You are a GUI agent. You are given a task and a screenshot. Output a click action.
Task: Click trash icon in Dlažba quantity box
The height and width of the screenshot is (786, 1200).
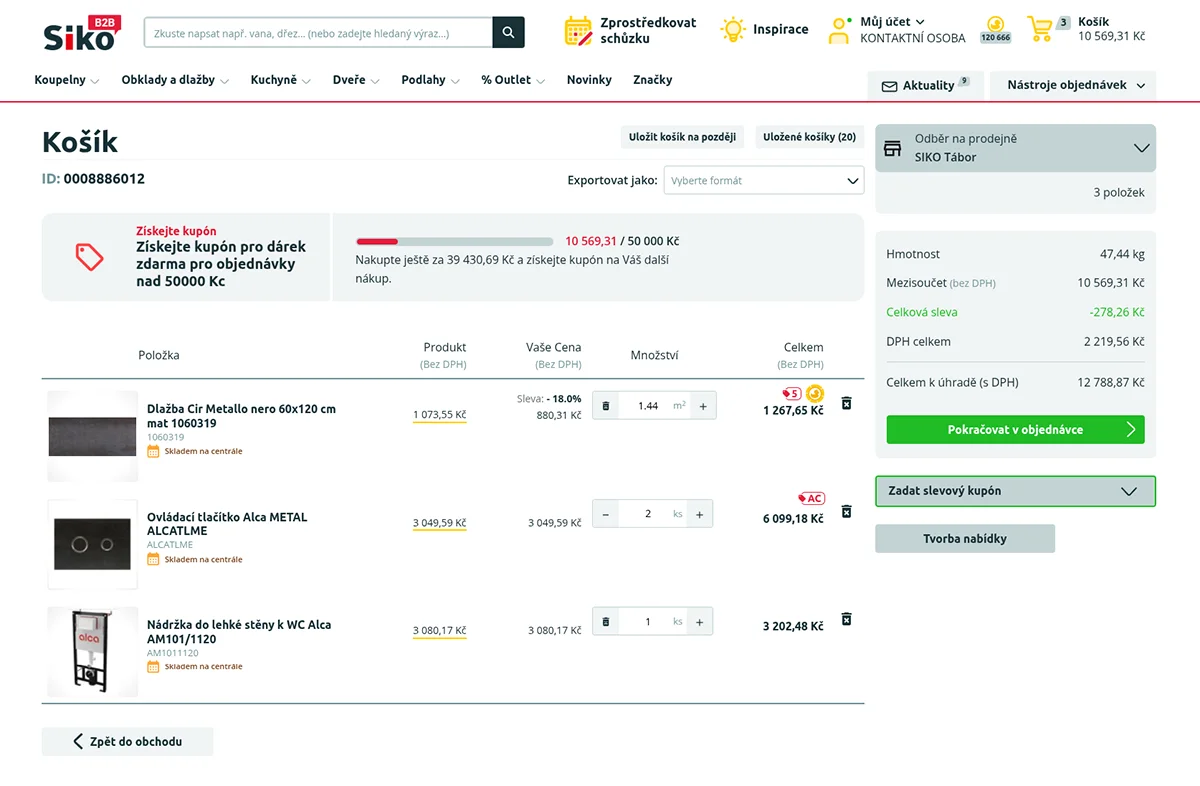[605, 406]
